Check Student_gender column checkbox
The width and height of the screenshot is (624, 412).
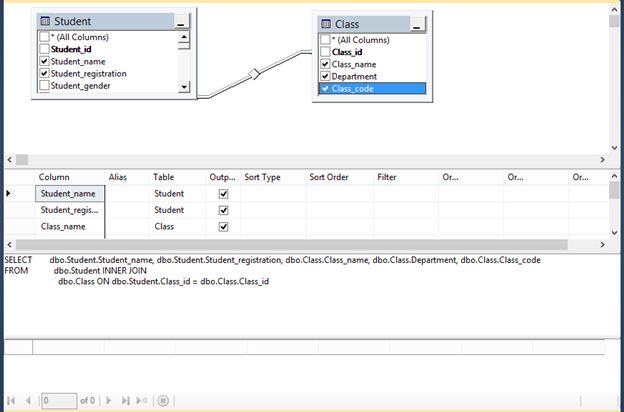44,86
